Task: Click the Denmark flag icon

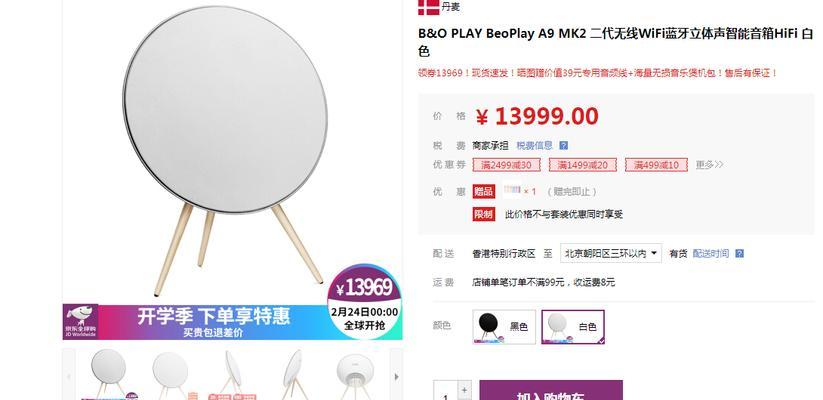Action: coord(428,7)
